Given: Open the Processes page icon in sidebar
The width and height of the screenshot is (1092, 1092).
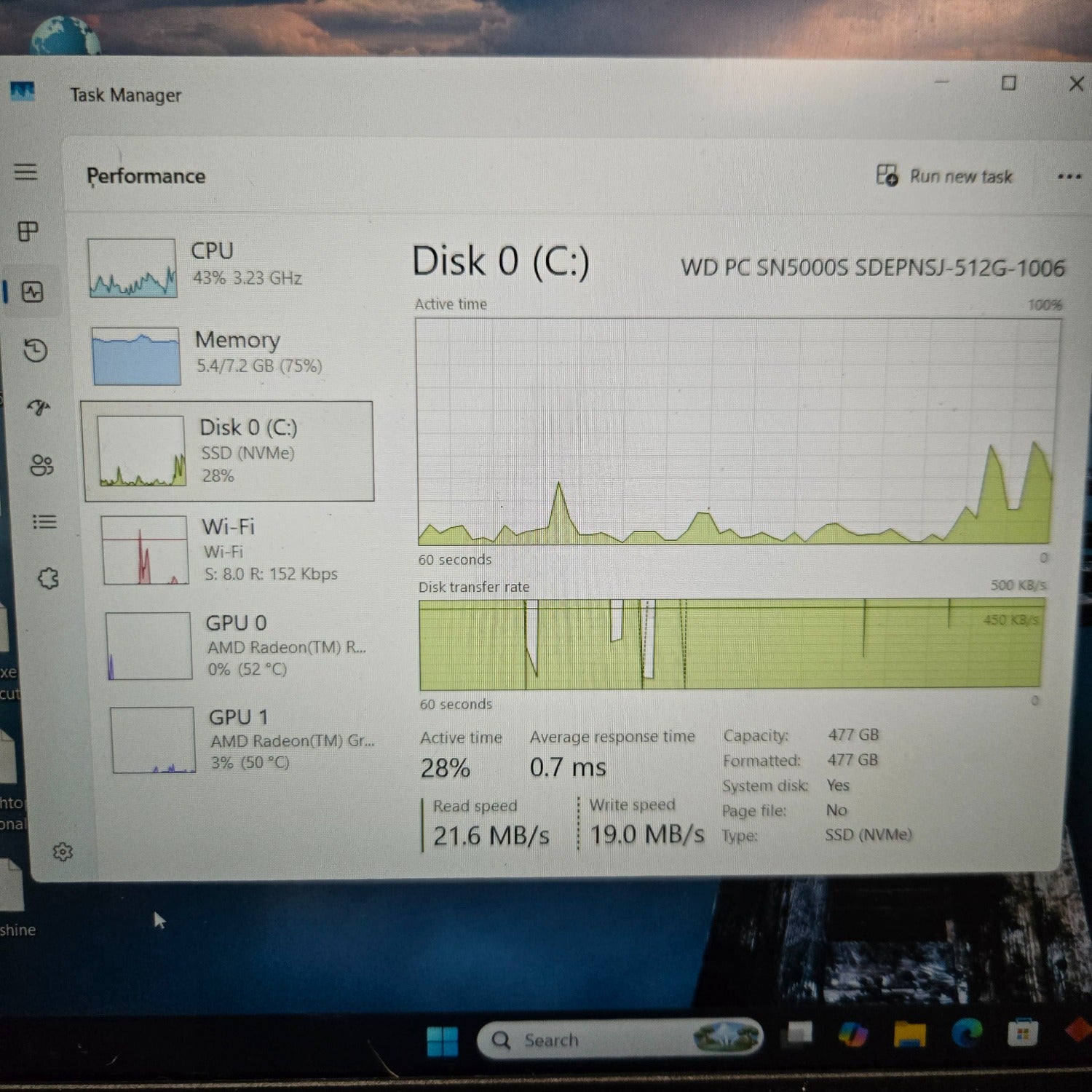Looking at the screenshot, I should (x=28, y=232).
